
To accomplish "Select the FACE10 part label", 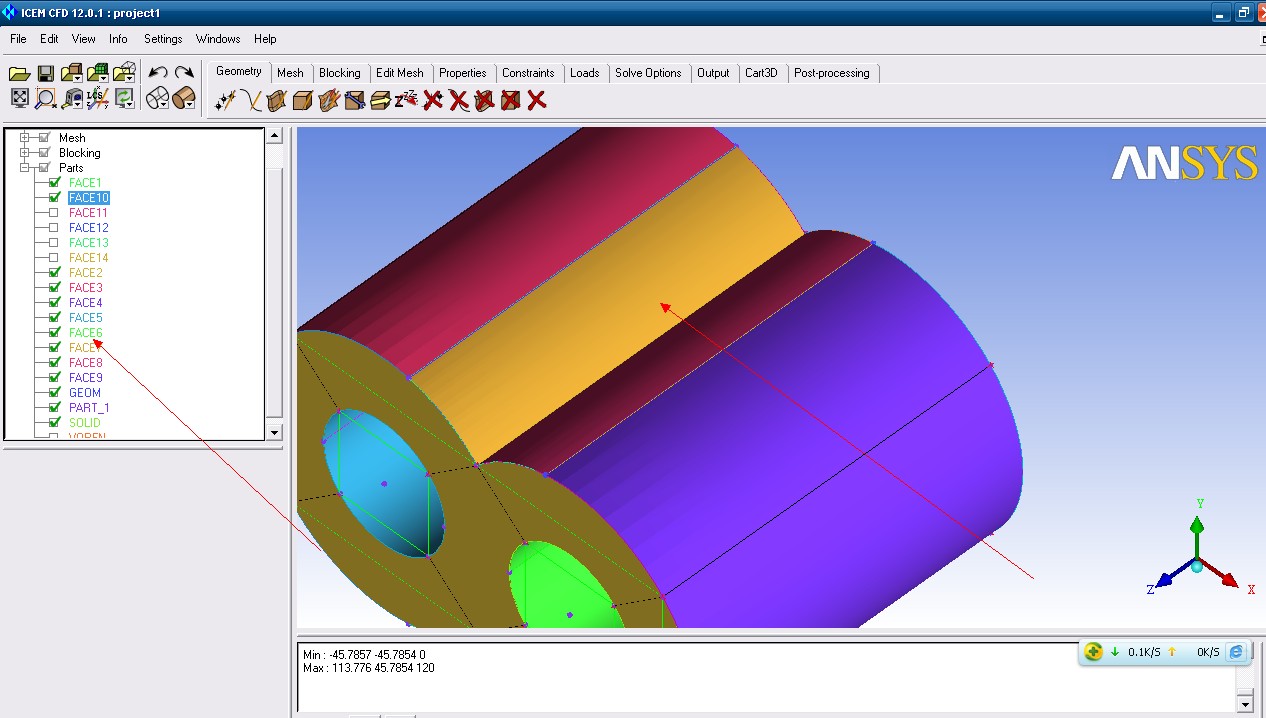I will [89, 198].
